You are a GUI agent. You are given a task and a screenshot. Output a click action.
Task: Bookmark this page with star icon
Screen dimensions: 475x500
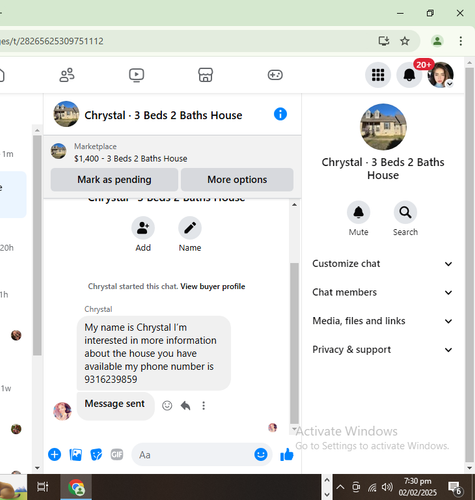[405, 41]
